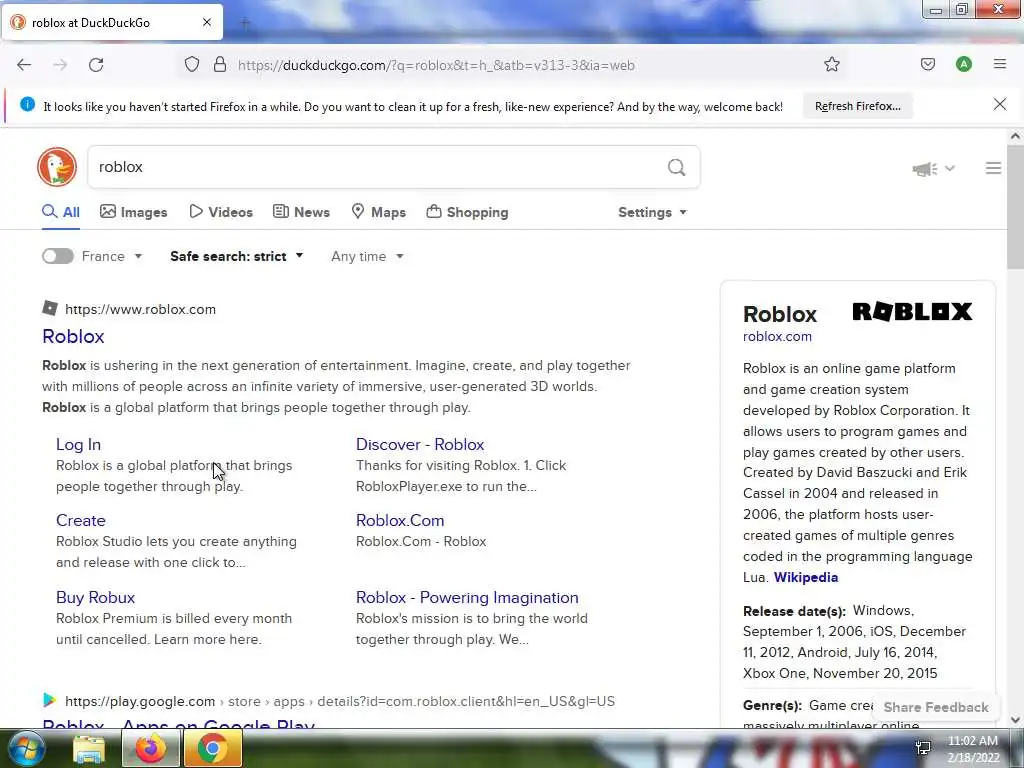Screen dimensions: 1024x768
Task: Open the DuckDuckGo side hamburger menu
Action: [993, 168]
